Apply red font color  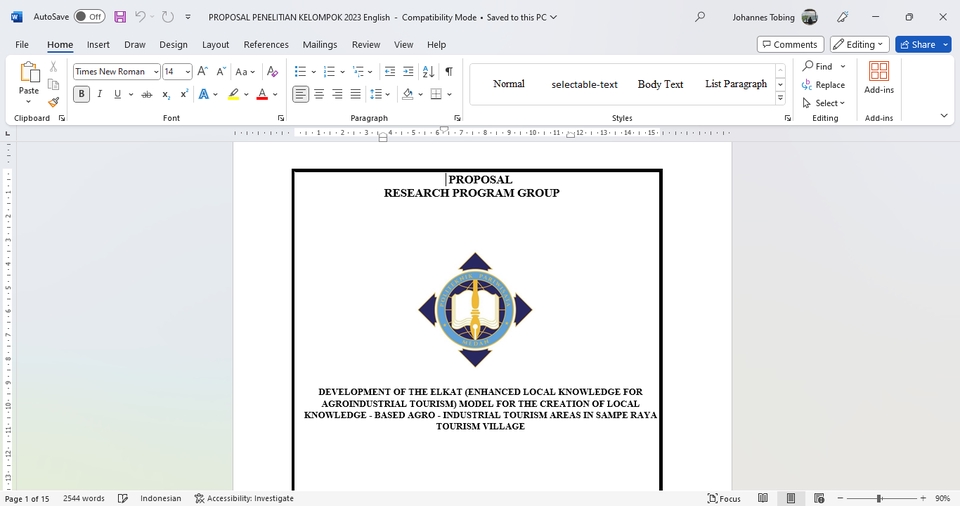(x=262, y=94)
